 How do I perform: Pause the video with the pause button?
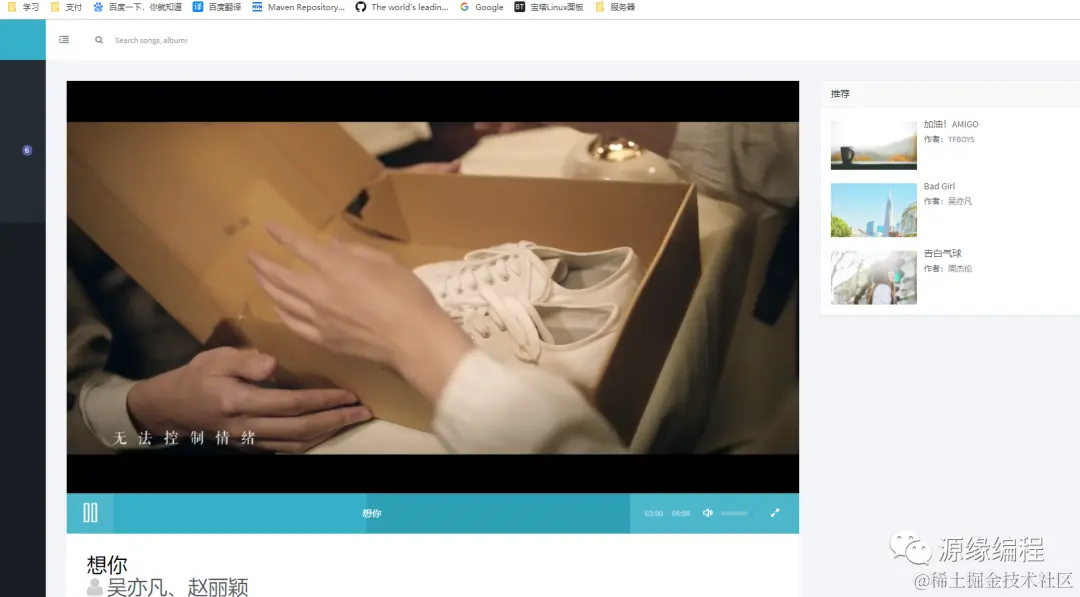[90, 513]
